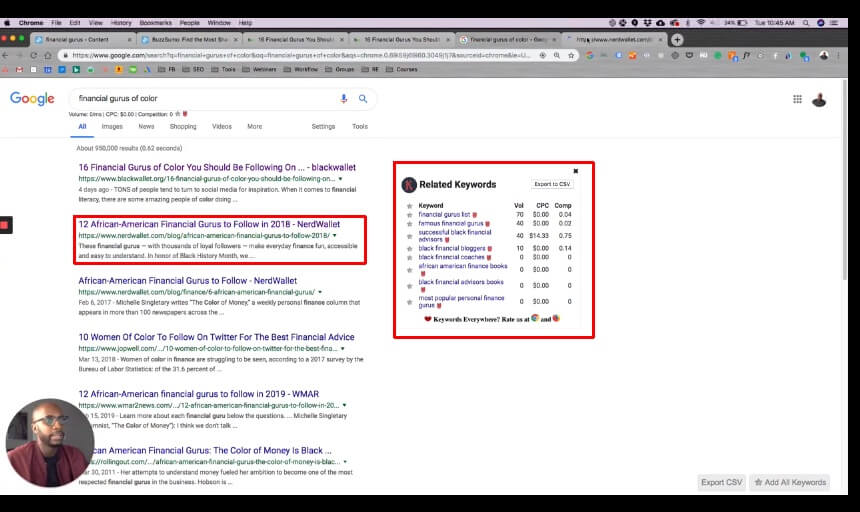Click in the Google search input field
Screen dimensions: 860x512
tap(206, 99)
